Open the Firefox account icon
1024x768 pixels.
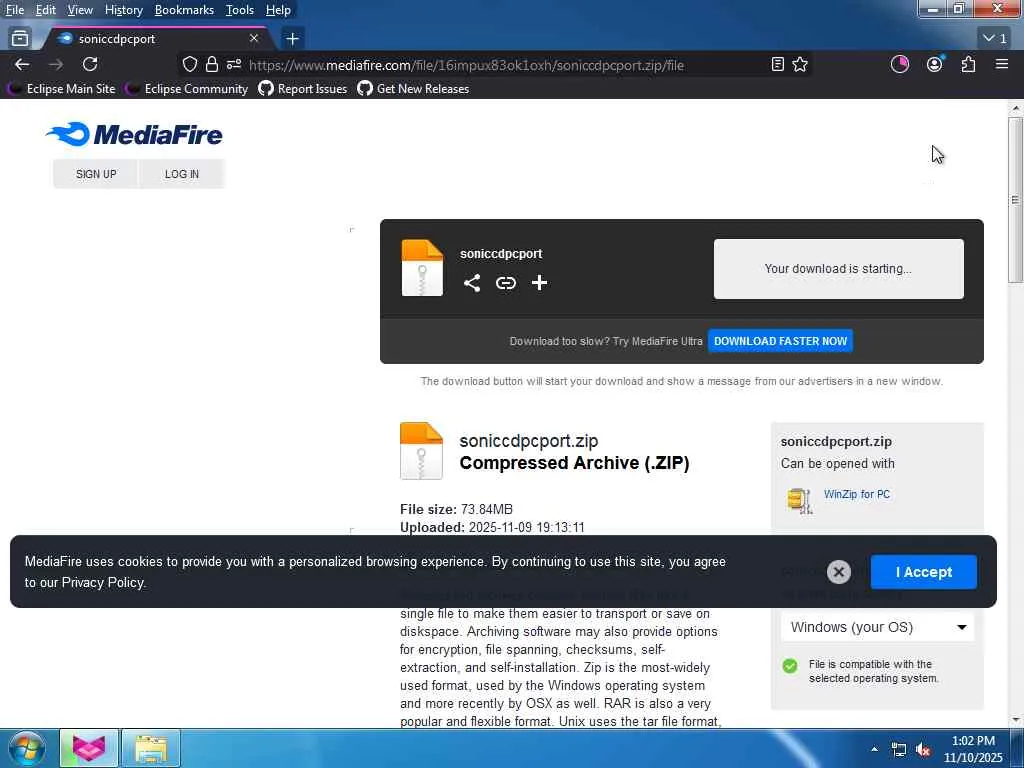pos(935,64)
